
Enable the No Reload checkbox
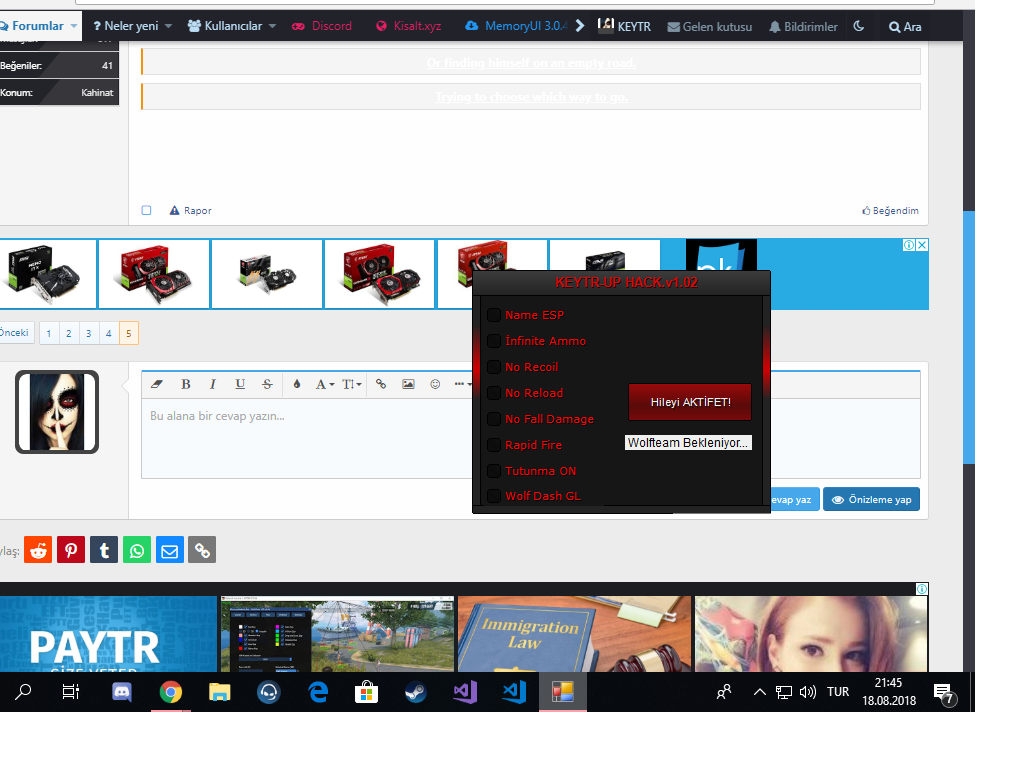pyautogui.click(x=494, y=393)
